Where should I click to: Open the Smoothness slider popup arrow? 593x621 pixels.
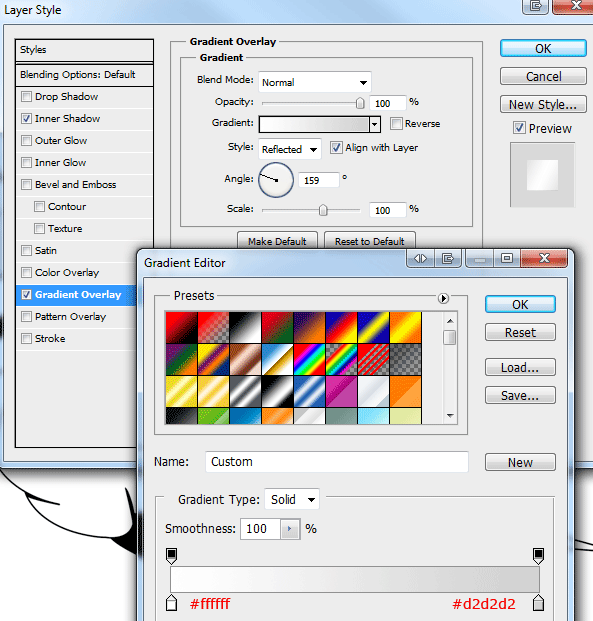point(290,529)
